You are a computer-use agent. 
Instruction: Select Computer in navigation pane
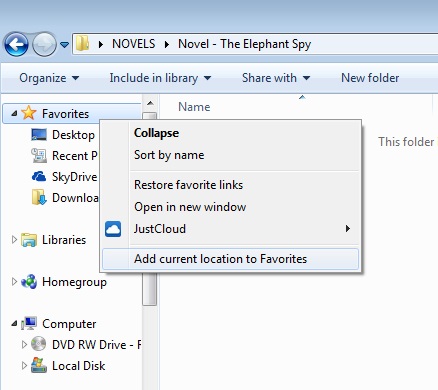69,324
